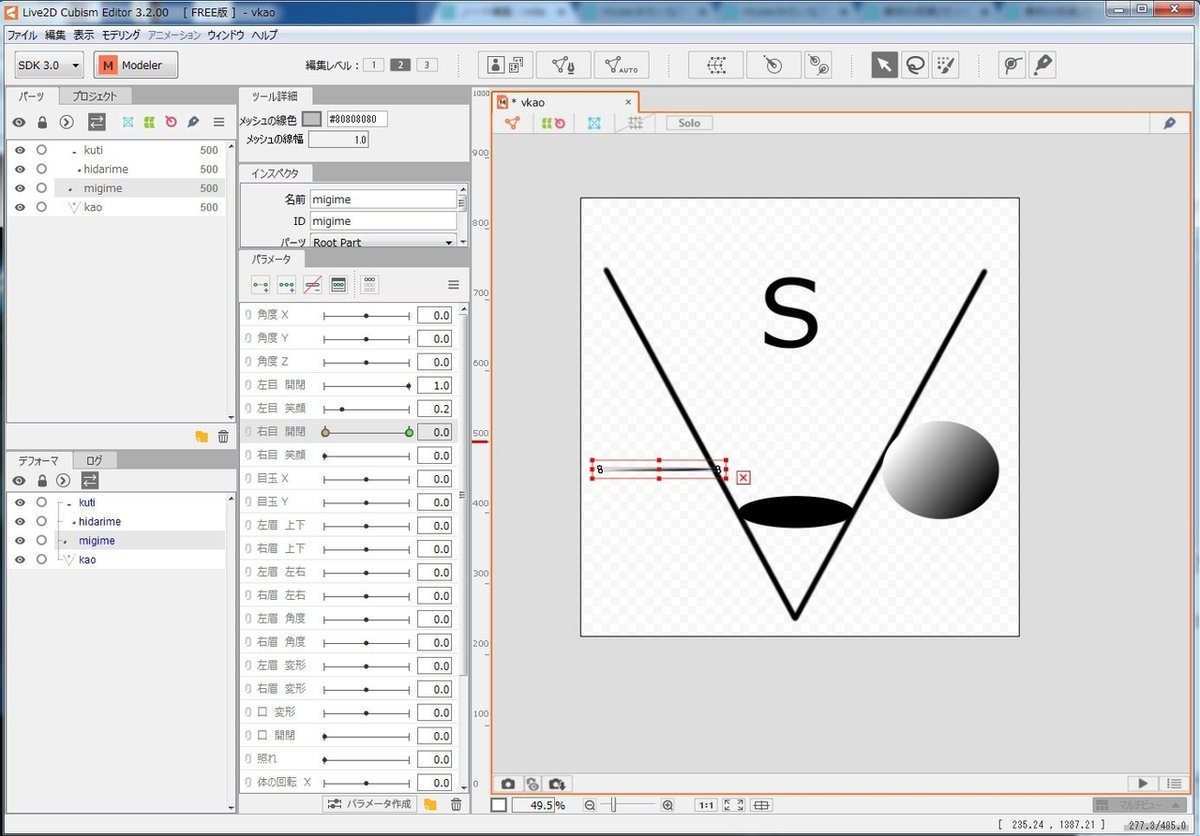The image size is (1200, 836).
Task: Zoom out with the minus magnifier
Action: [x=590, y=805]
